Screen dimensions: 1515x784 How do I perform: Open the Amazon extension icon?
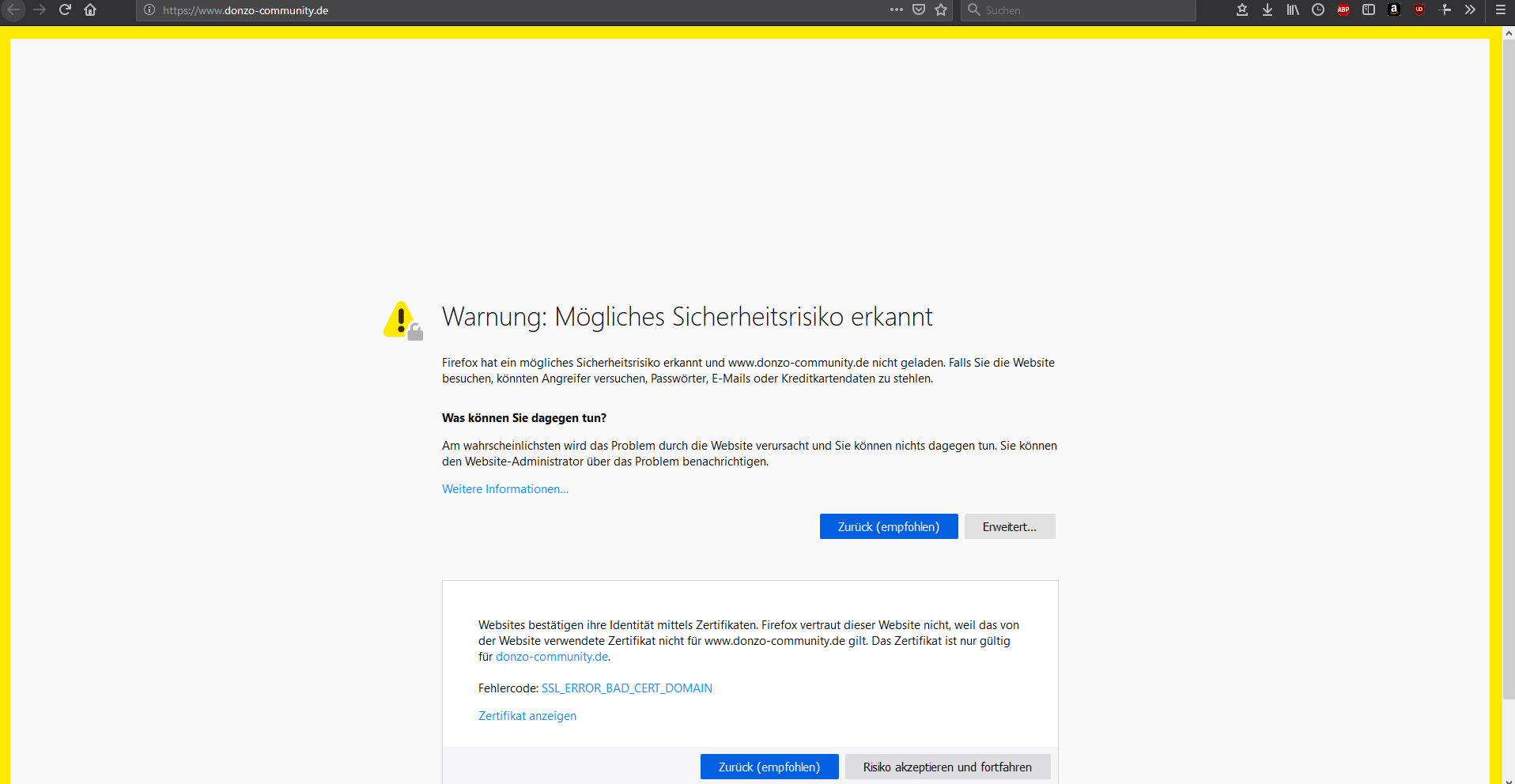tap(1394, 9)
